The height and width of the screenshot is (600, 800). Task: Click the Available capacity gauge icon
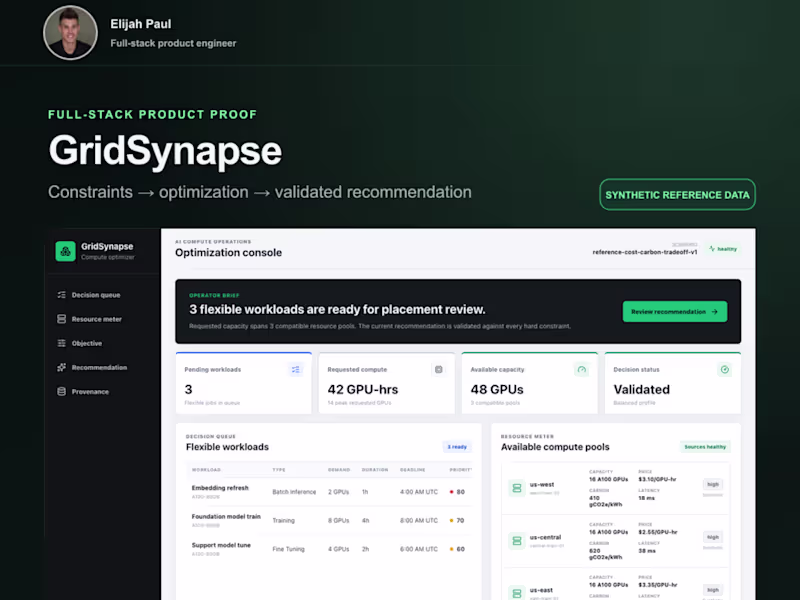582,369
